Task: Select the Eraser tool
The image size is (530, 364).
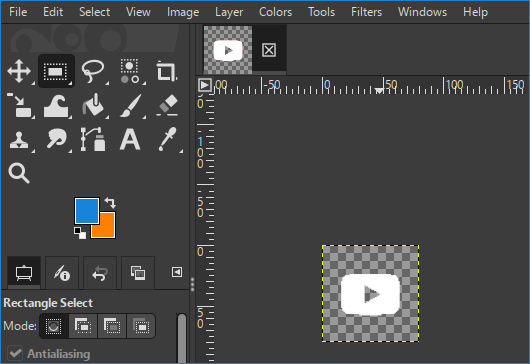Action: click(x=167, y=105)
